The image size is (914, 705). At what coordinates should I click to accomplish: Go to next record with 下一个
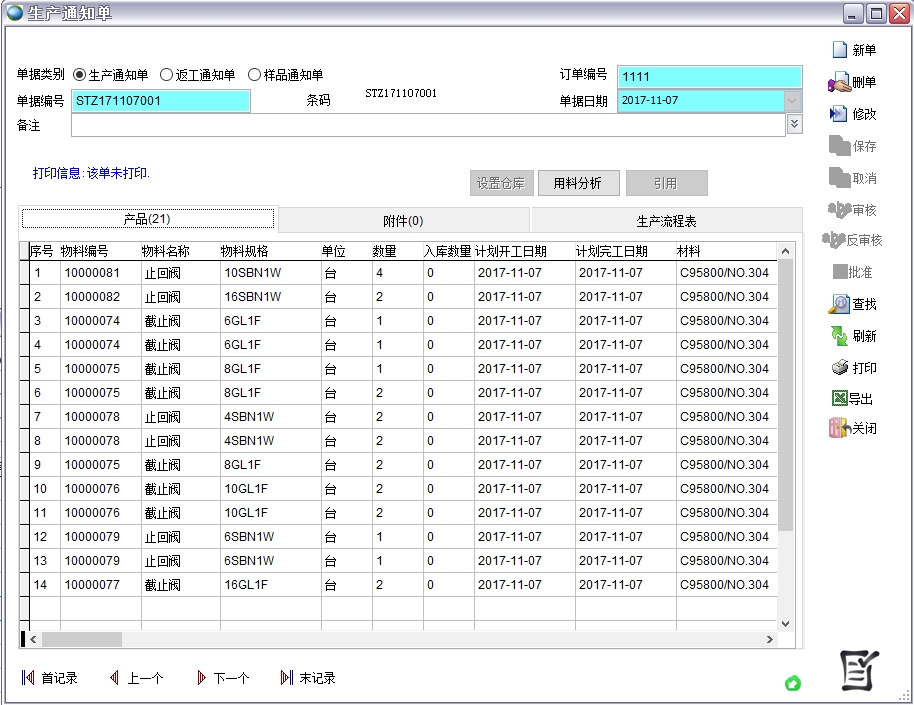click(x=223, y=678)
